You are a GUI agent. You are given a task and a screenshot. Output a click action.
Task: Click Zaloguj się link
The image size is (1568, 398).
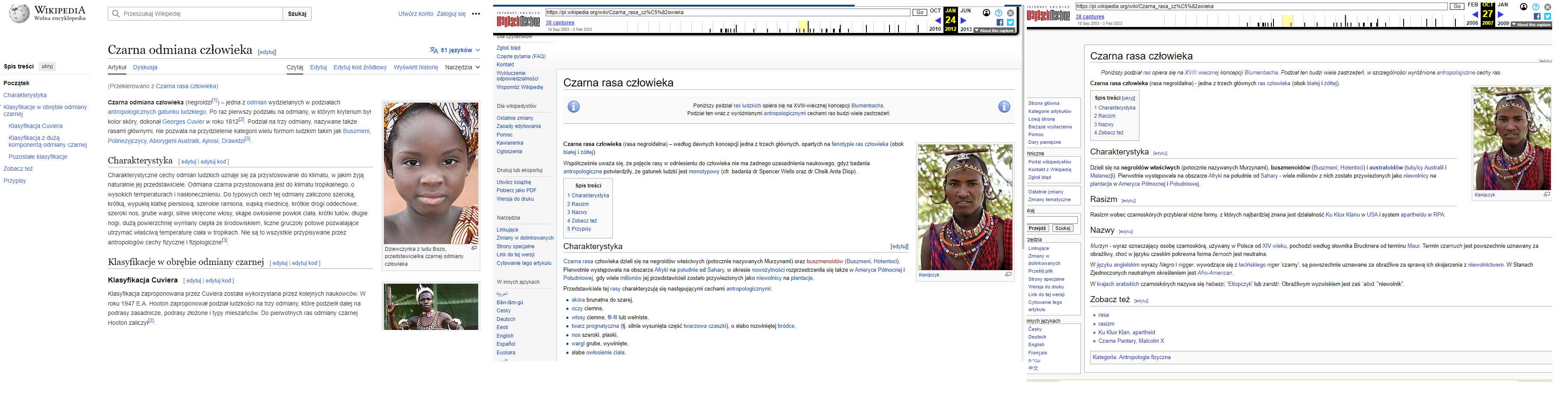tap(451, 13)
